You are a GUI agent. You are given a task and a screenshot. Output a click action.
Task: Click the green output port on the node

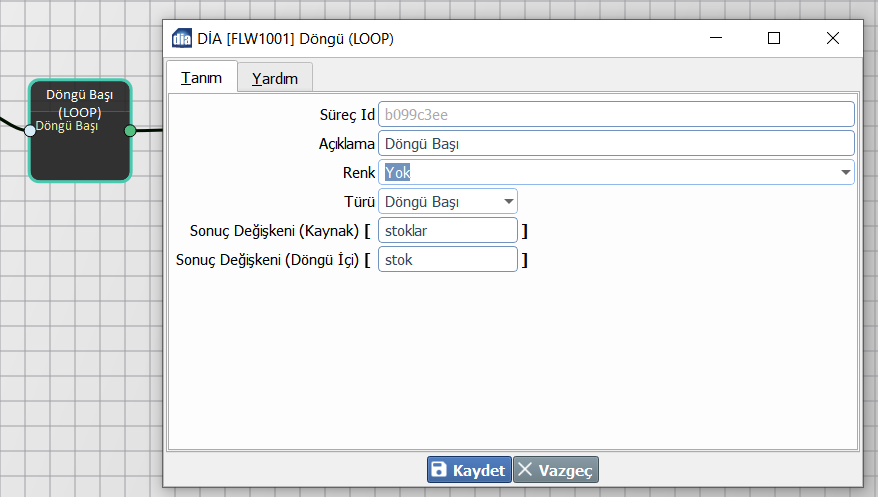point(130,130)
